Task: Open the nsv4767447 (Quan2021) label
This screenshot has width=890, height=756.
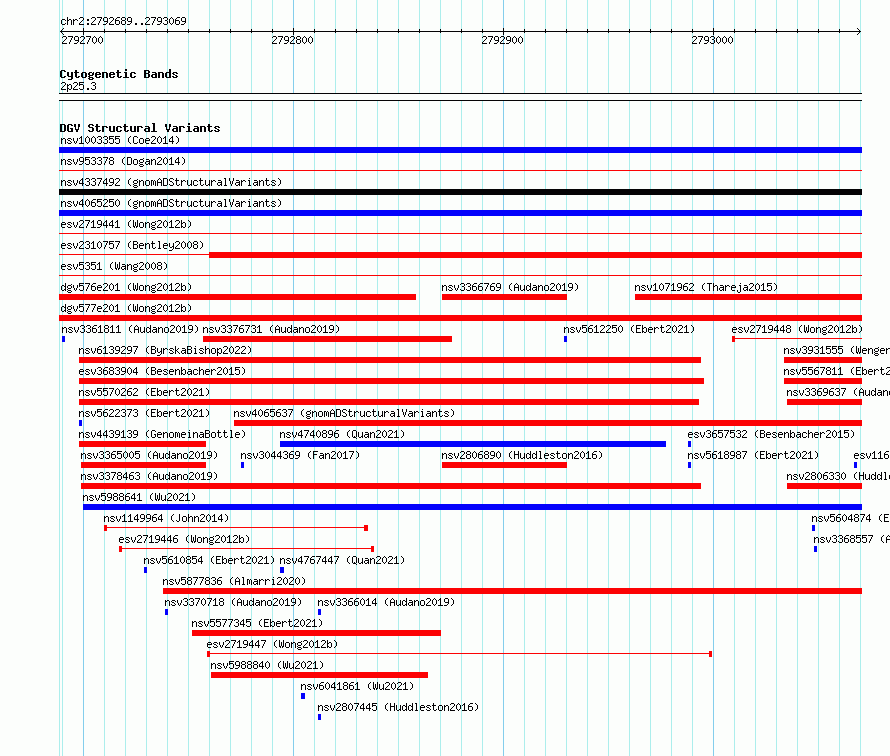Action: (342, 560)
